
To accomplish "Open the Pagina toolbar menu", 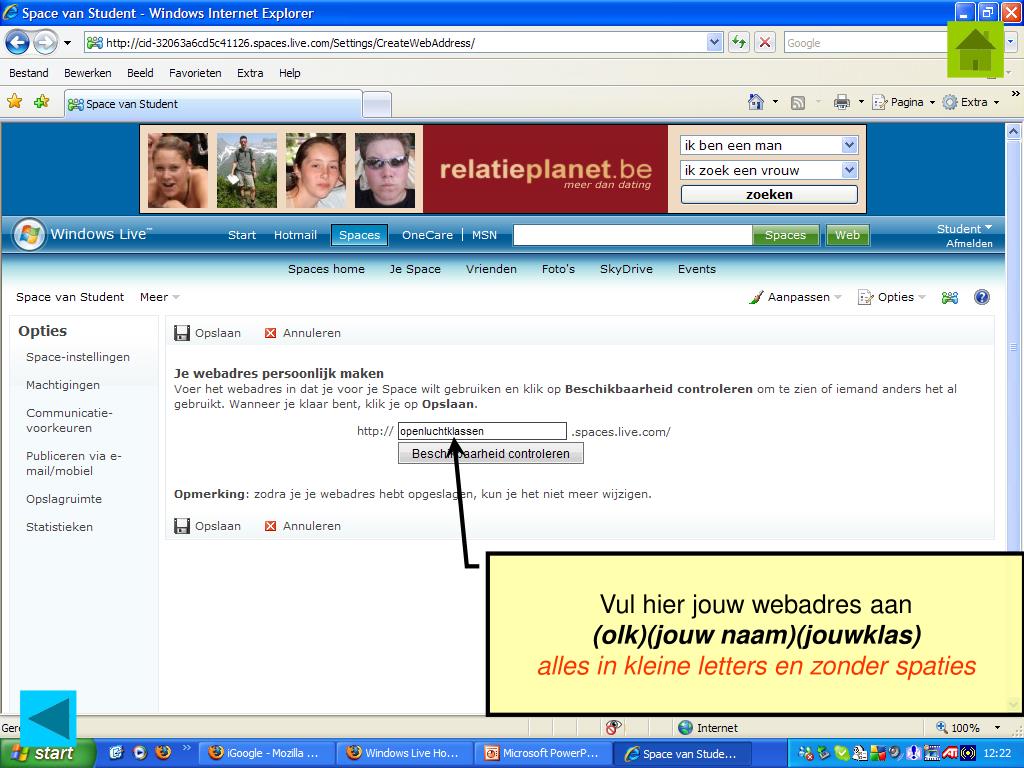I will coord(904,103).
